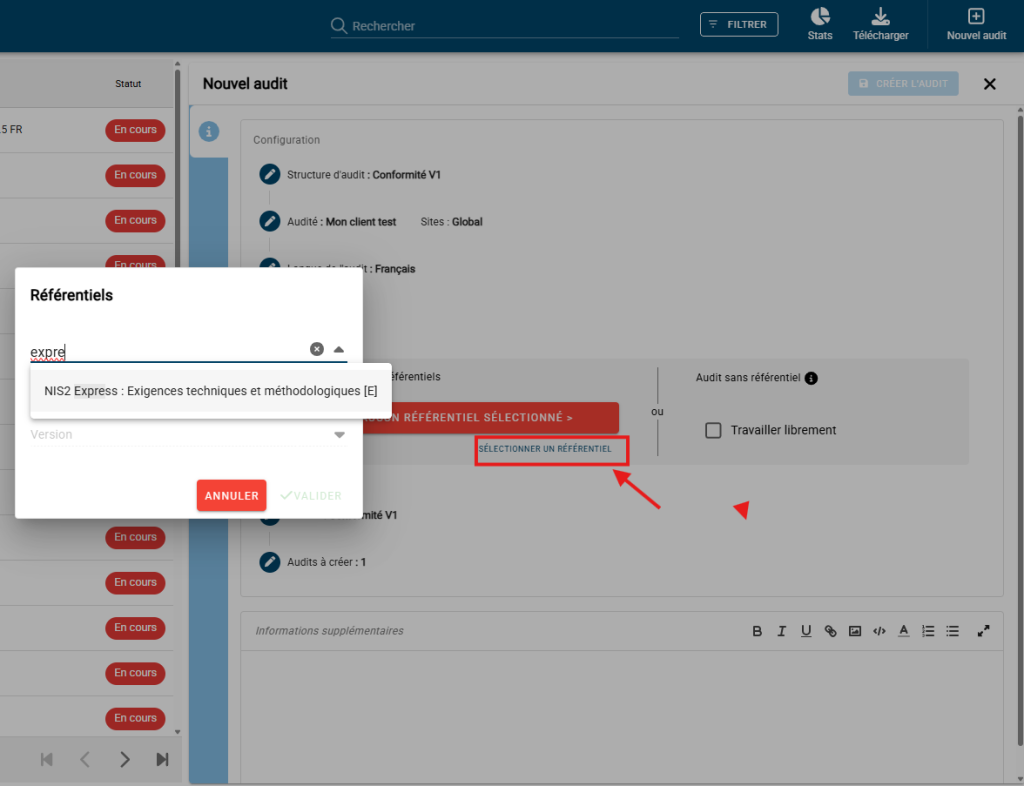Viewport: 1024px width, 786px height.
Task: Open the FILTRER filter menu
Action: click(x=739, y=24)
